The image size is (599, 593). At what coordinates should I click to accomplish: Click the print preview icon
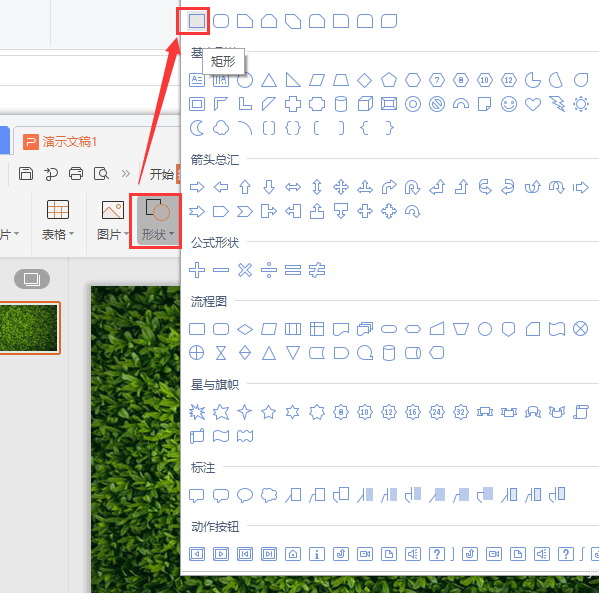[101, 173]
